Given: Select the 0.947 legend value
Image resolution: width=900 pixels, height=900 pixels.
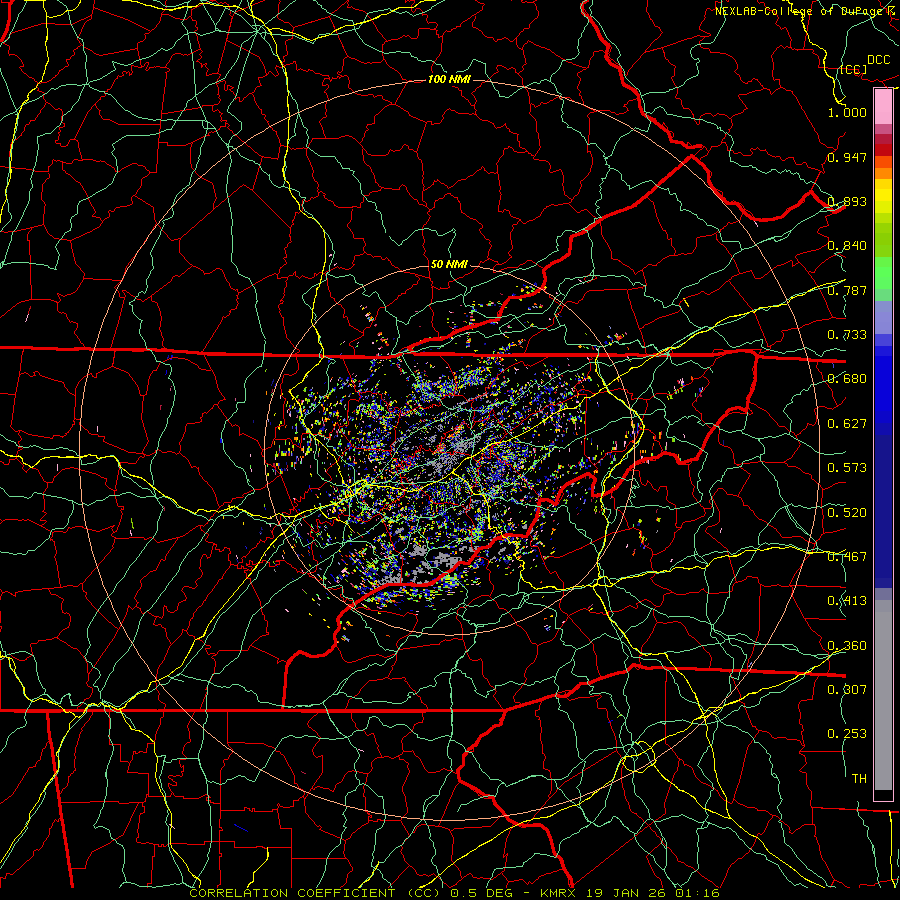Looking at the screenshot, I should pos(847,157).
